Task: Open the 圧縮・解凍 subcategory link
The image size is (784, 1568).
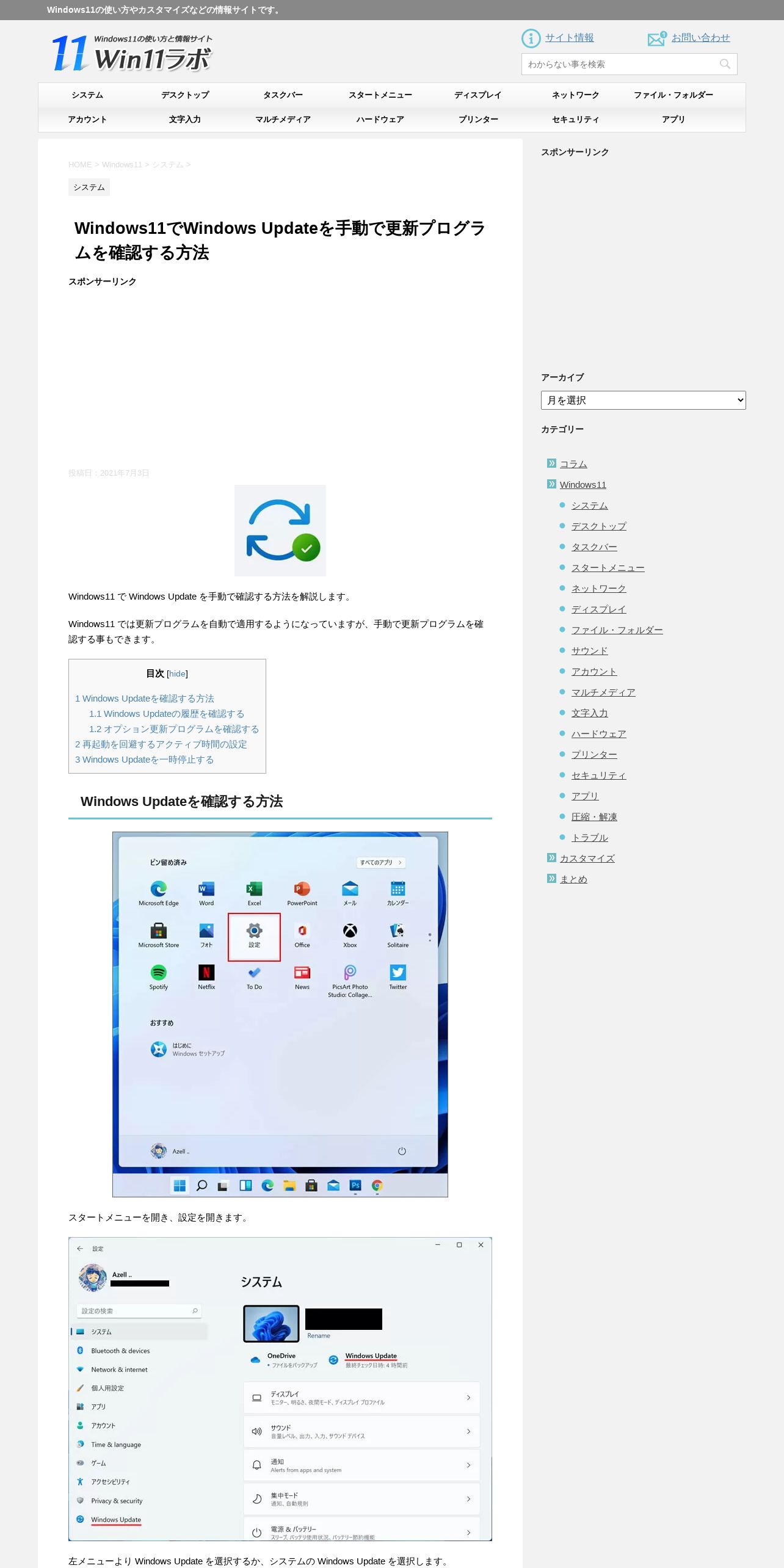Action: coord(594,817)
